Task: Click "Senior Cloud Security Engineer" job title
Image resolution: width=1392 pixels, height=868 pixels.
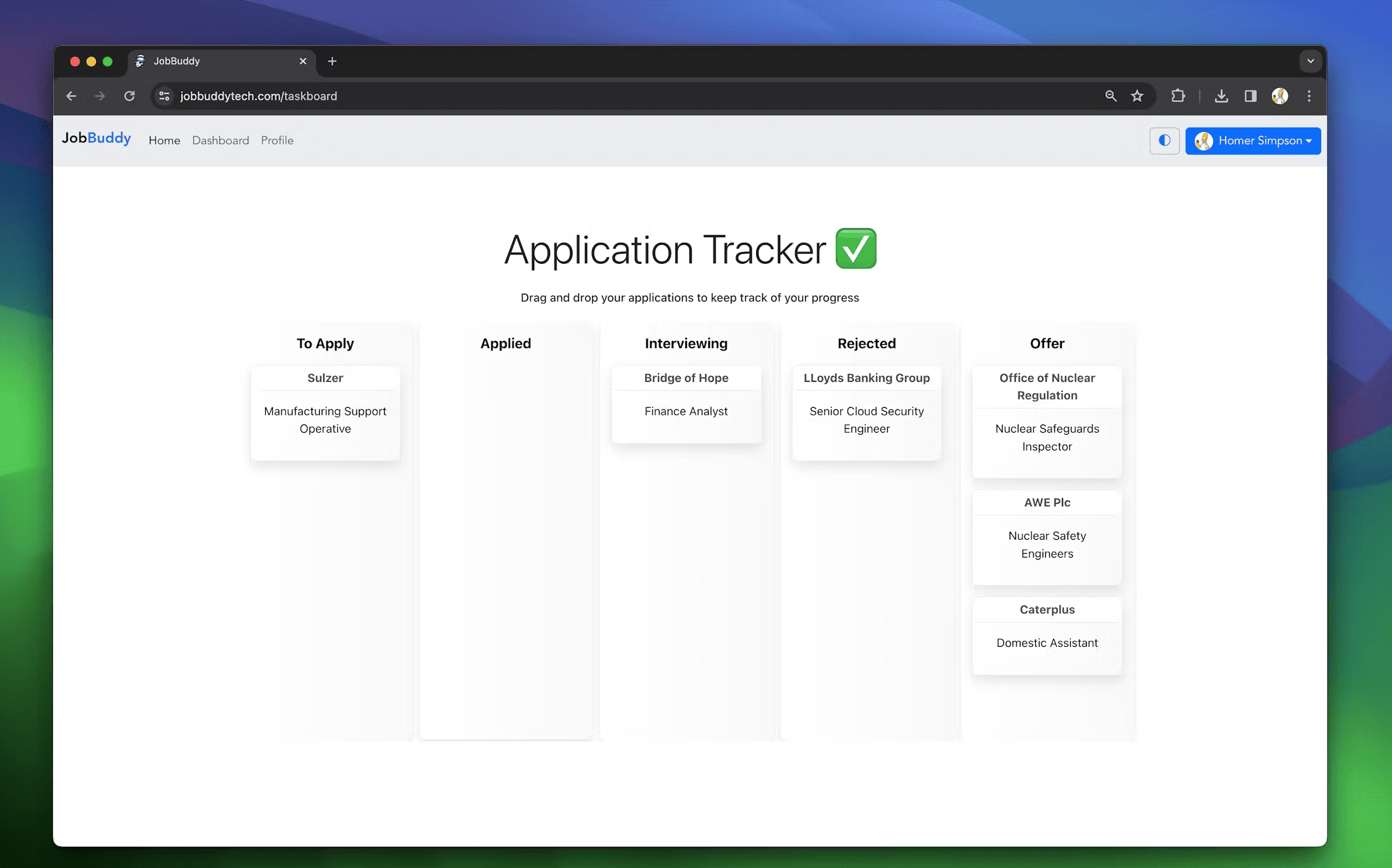Action: pyautogui.click(x=867, y=420)
